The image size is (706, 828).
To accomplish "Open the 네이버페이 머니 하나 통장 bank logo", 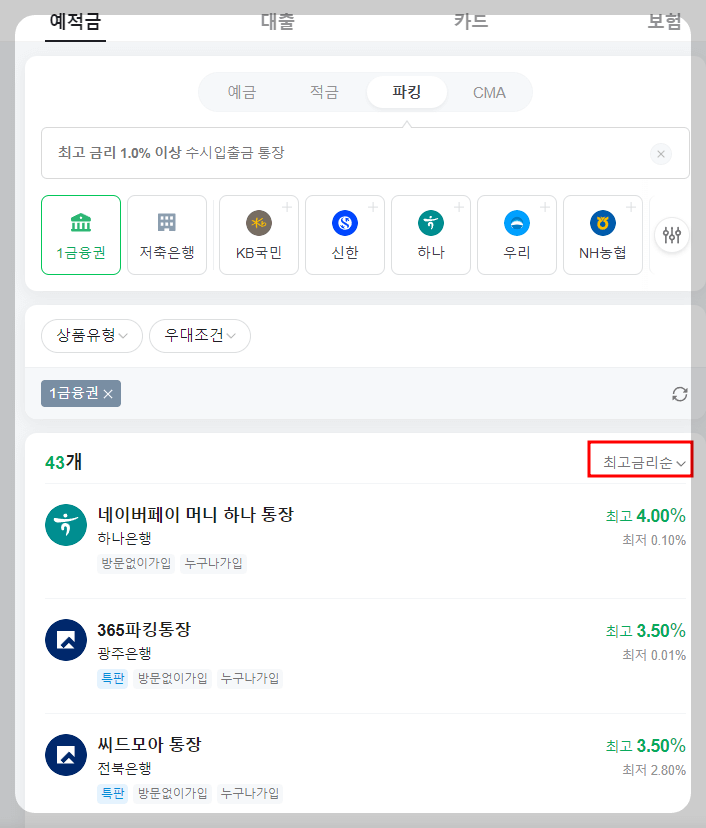I will (x=66, y=523).
